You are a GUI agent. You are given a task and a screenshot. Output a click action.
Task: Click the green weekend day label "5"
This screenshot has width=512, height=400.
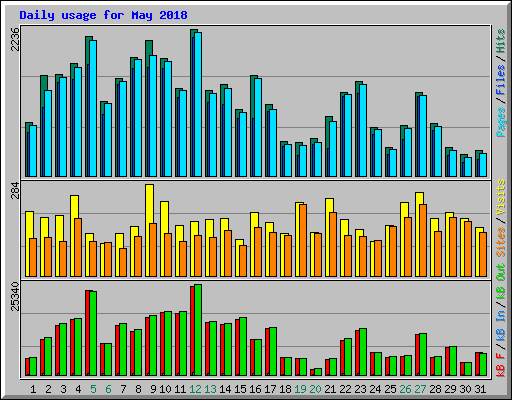pos(93,389)
